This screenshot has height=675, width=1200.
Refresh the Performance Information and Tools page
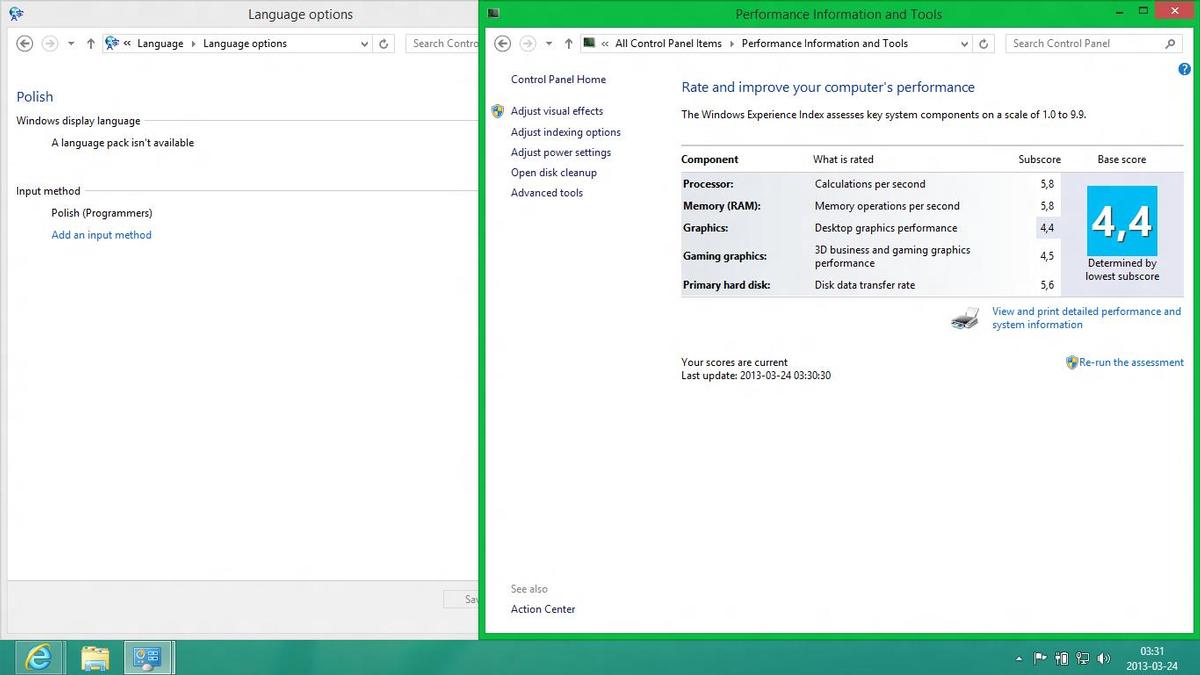984,44
